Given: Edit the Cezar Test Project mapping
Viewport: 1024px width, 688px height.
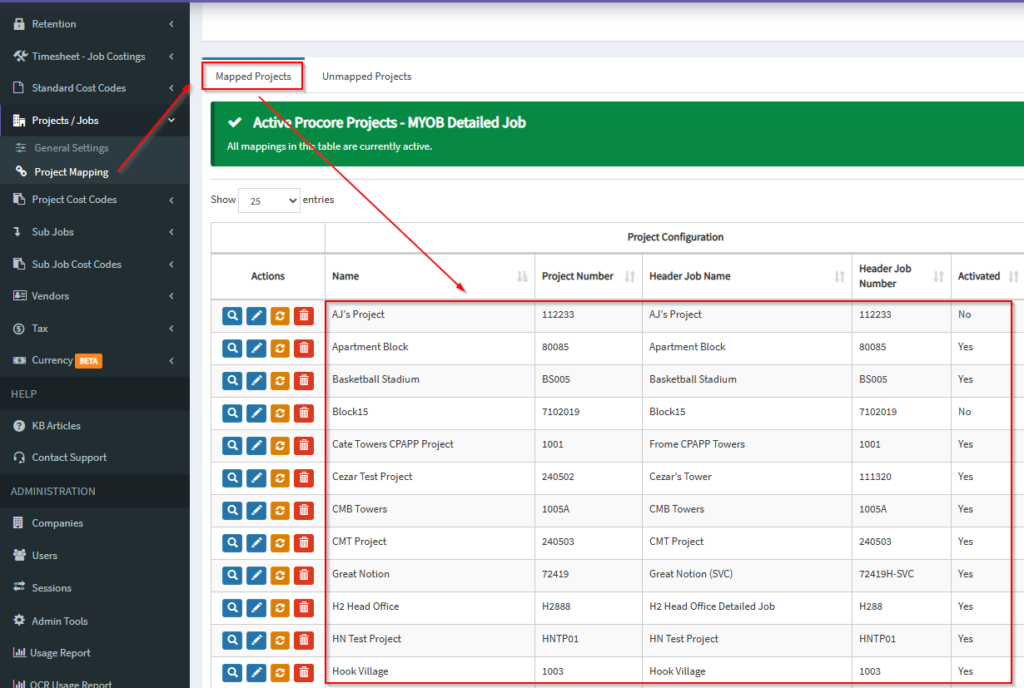Looking at the screenshot, I should (256, 478).
